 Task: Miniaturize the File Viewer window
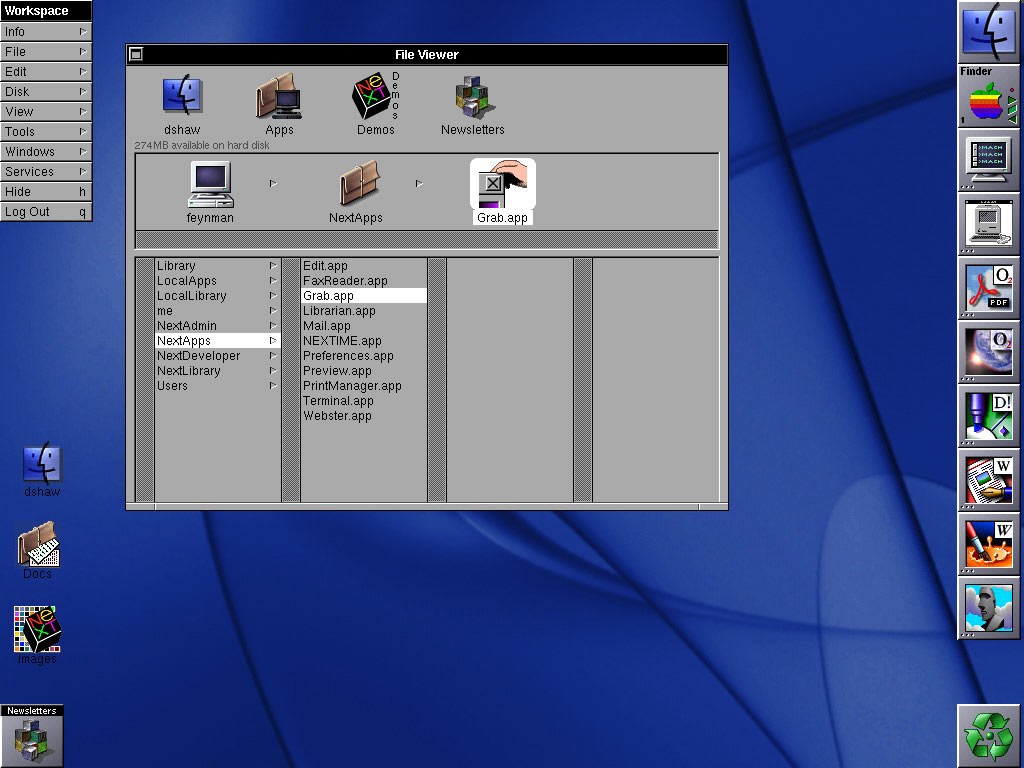pos(136,54)
